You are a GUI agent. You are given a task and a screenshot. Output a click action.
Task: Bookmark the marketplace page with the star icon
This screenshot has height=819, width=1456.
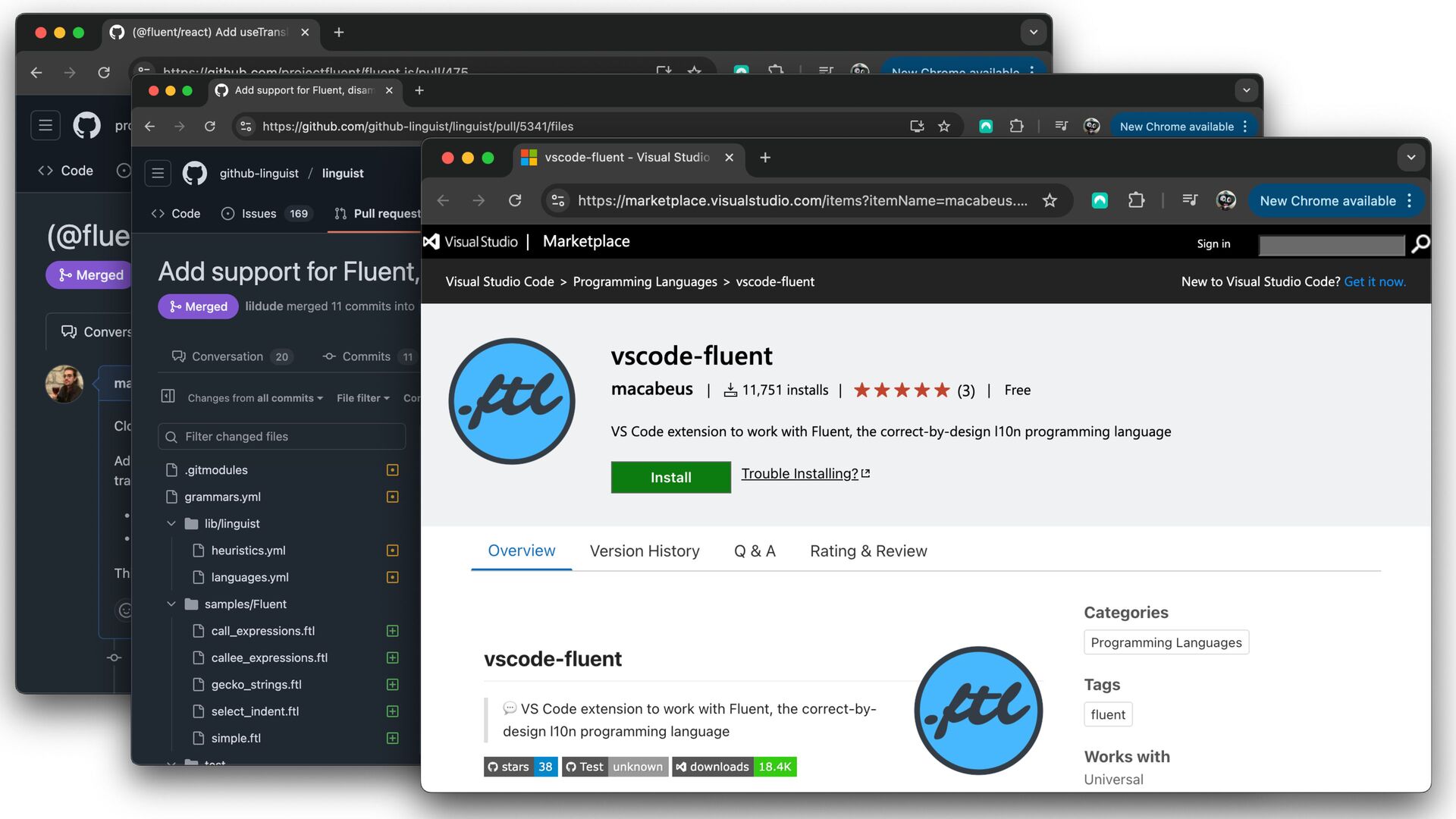pyautogui.click(x=1050, y=201)
